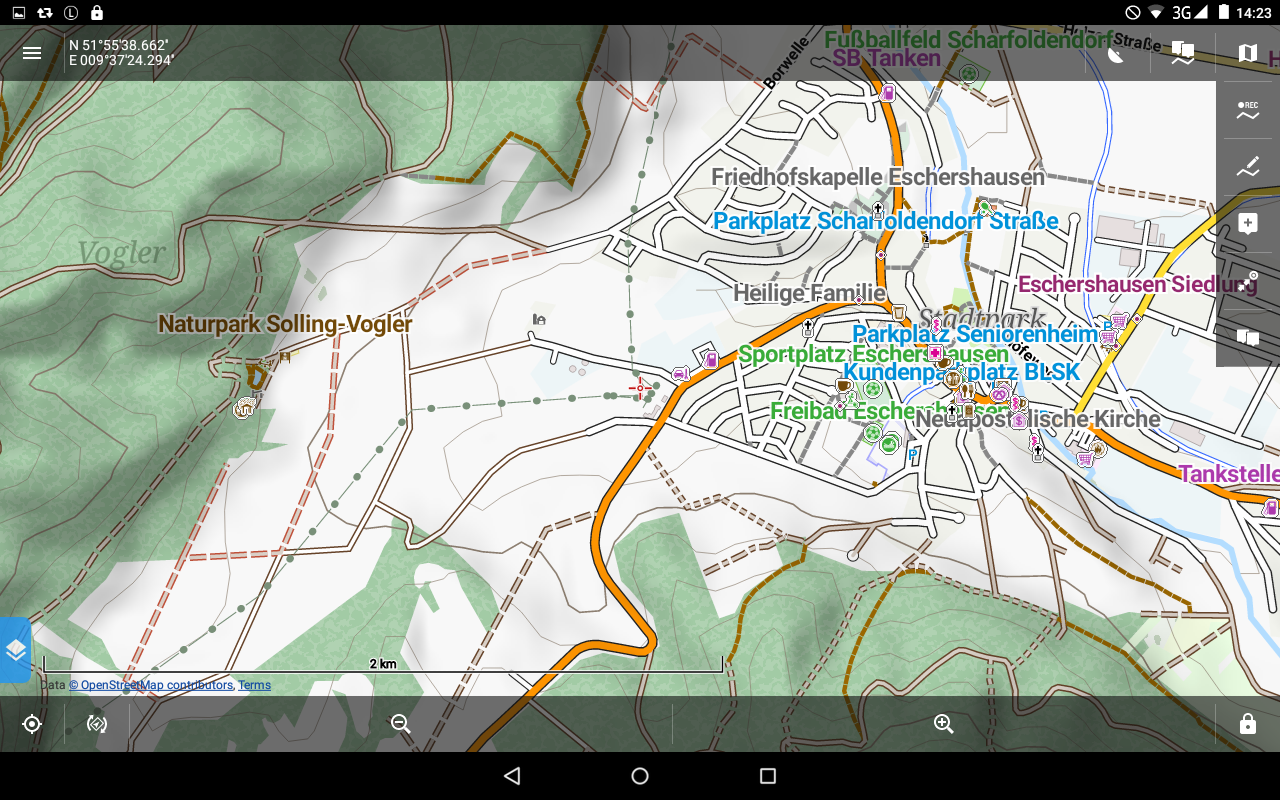Tap the 14:23 clock in the status bar
This screenshot has width=1280, height=800.
click(x=1253, y=13)
